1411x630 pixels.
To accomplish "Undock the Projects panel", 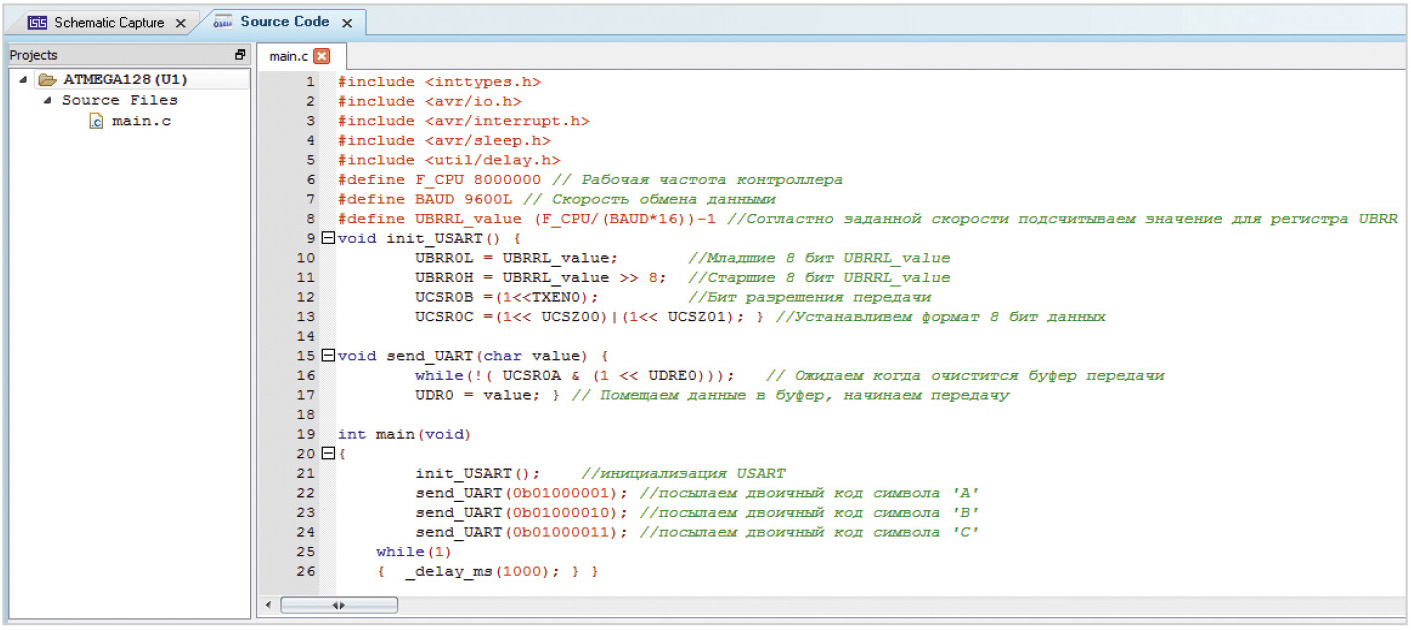I will 241,55.
